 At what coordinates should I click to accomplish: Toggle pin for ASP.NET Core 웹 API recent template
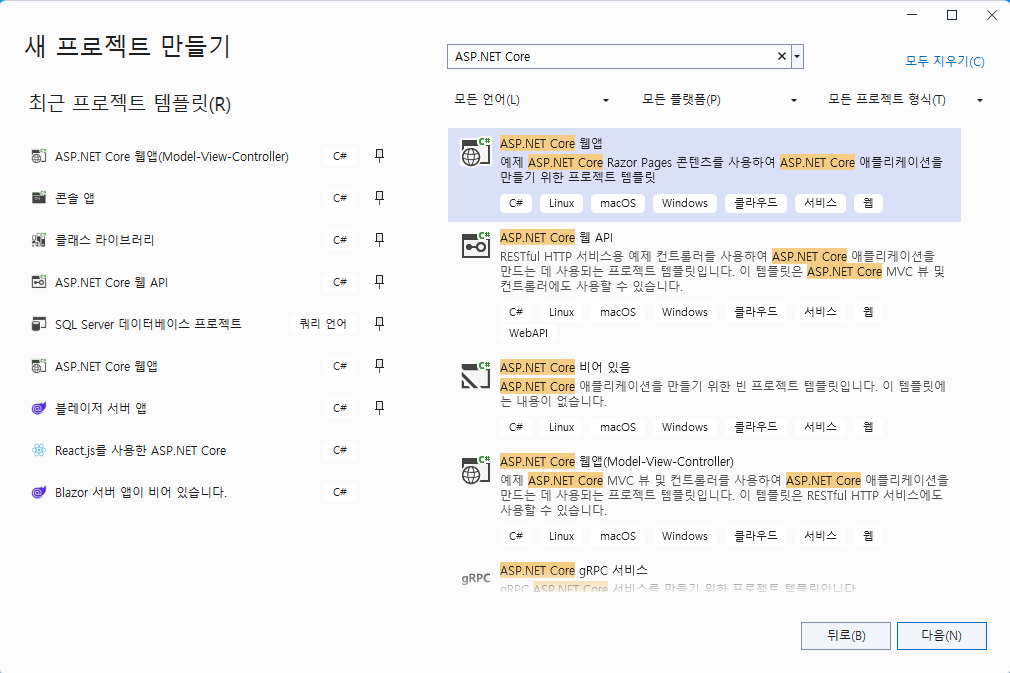coord(379,282)
